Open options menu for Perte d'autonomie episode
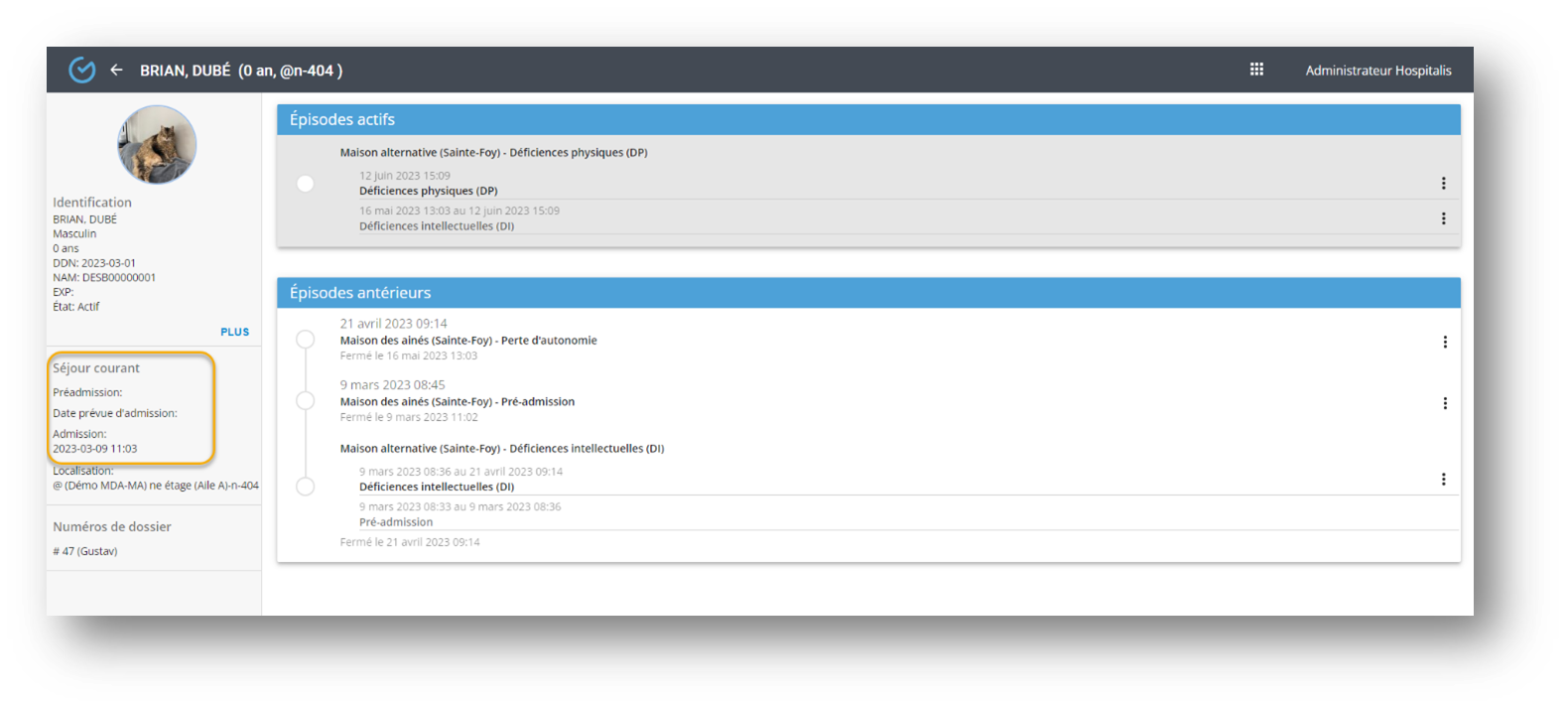 [1444, 342]
